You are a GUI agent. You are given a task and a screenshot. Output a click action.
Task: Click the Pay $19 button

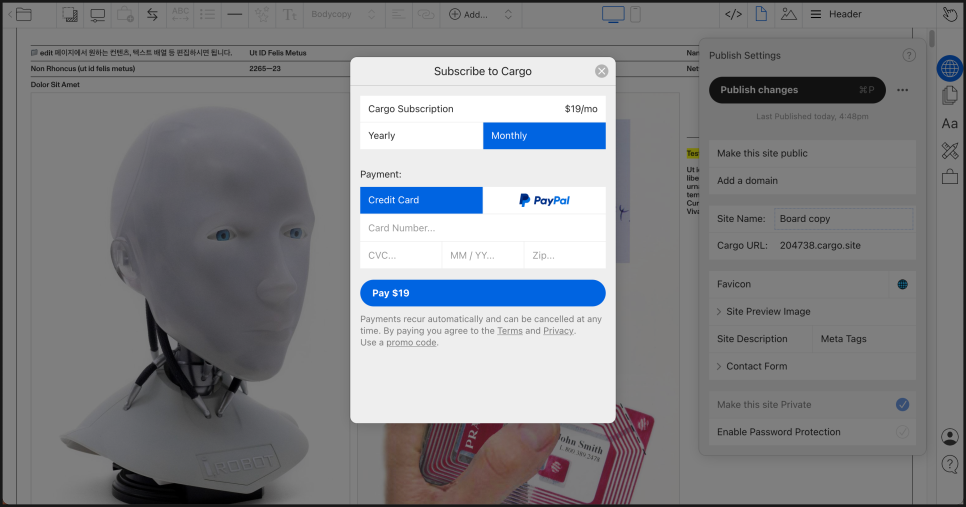(x=483, y=293)
